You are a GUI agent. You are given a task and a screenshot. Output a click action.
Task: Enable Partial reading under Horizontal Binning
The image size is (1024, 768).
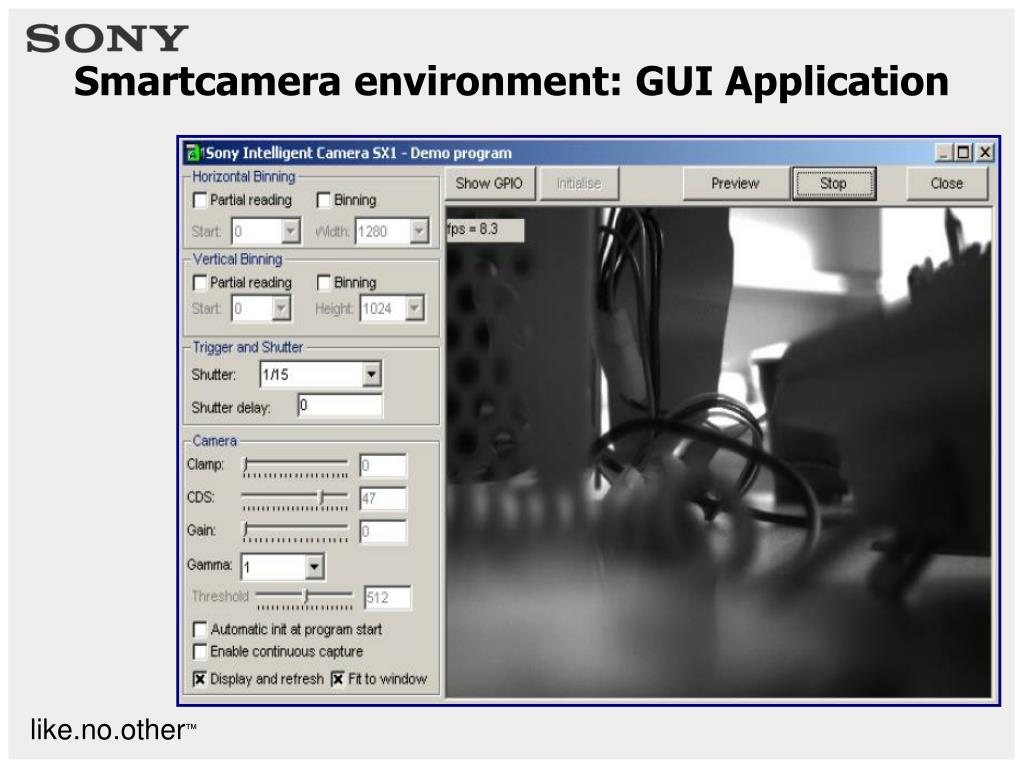point(200,200)
